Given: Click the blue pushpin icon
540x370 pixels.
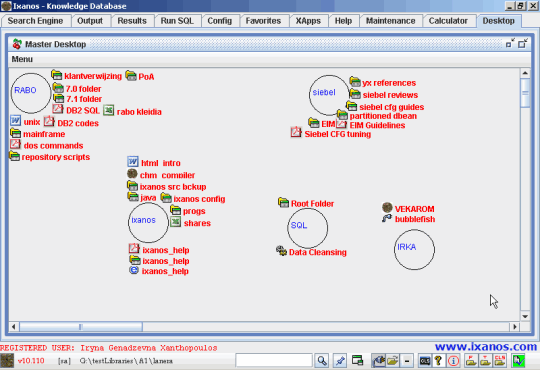Looking at the screenshot, I should pyautogui.click(x=340, y=360).
